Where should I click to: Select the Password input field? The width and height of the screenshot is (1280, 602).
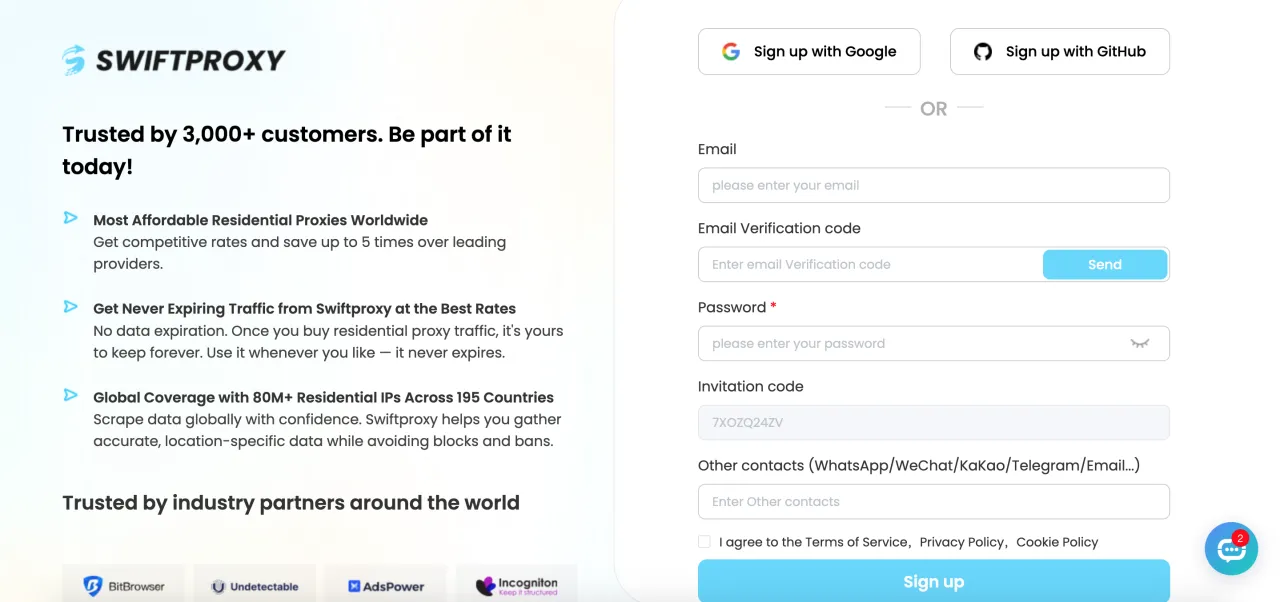tap(915, 344)
